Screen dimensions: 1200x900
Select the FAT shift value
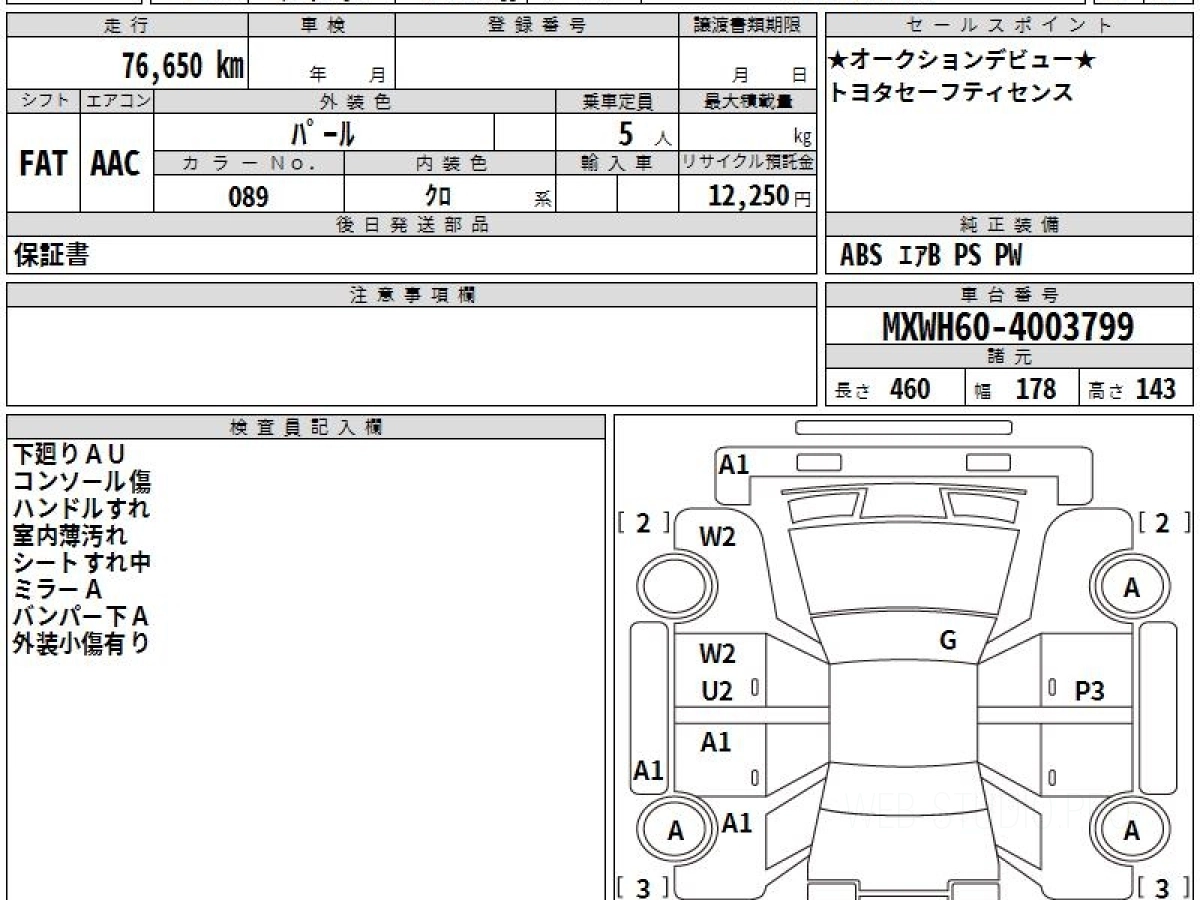pos(43,164)
